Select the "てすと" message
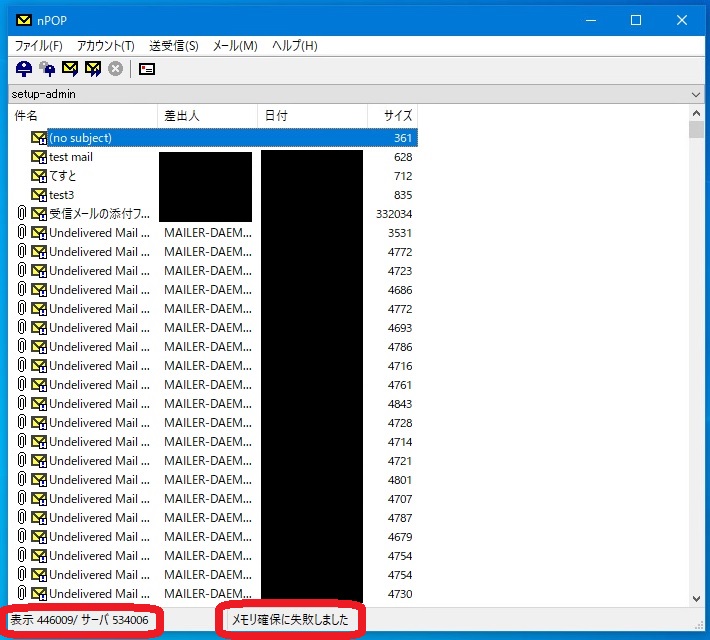Viewport: 710px width, 640px height. 62,176
